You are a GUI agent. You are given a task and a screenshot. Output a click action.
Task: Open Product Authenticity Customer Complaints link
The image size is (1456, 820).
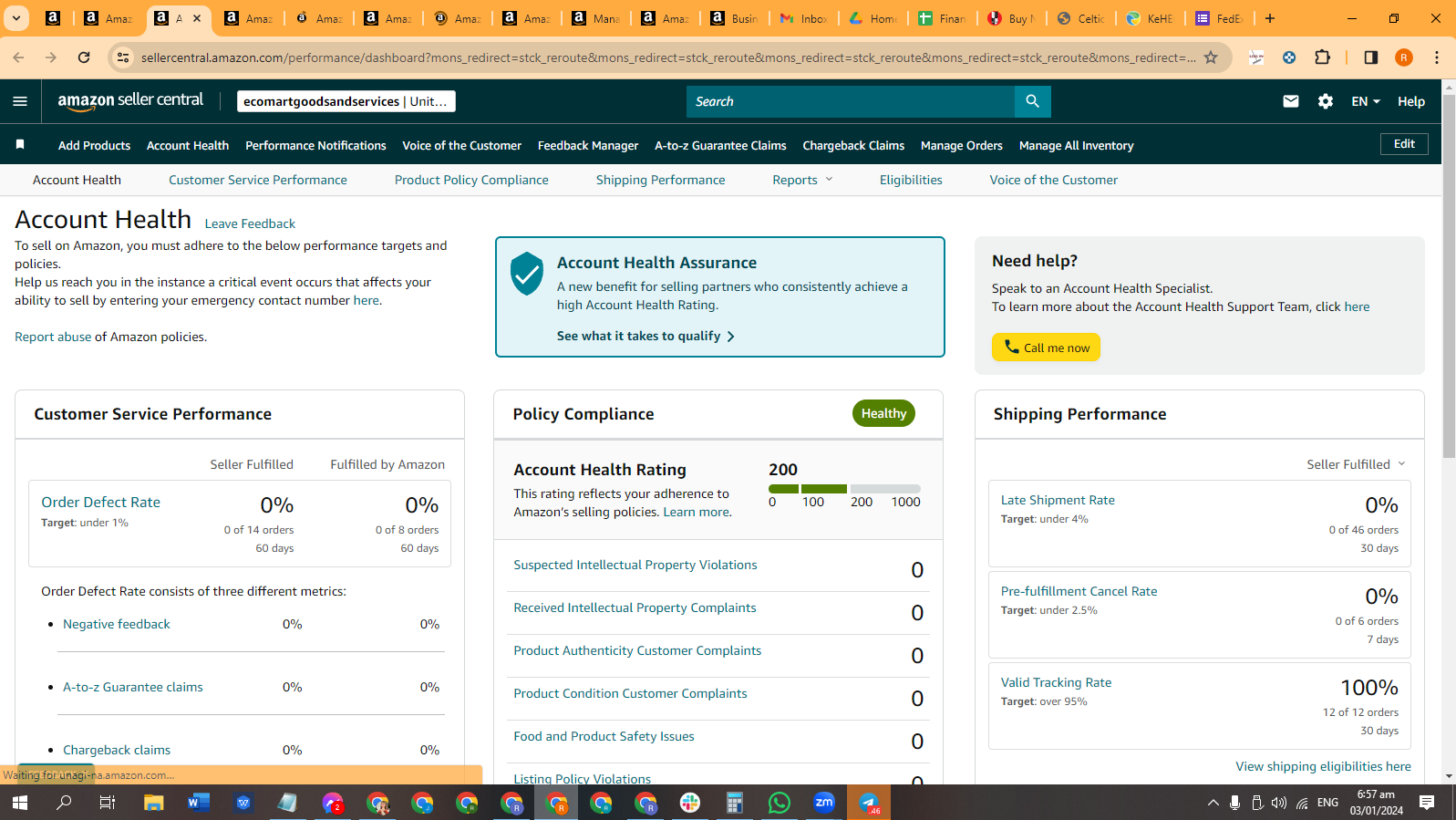(637, 650)
